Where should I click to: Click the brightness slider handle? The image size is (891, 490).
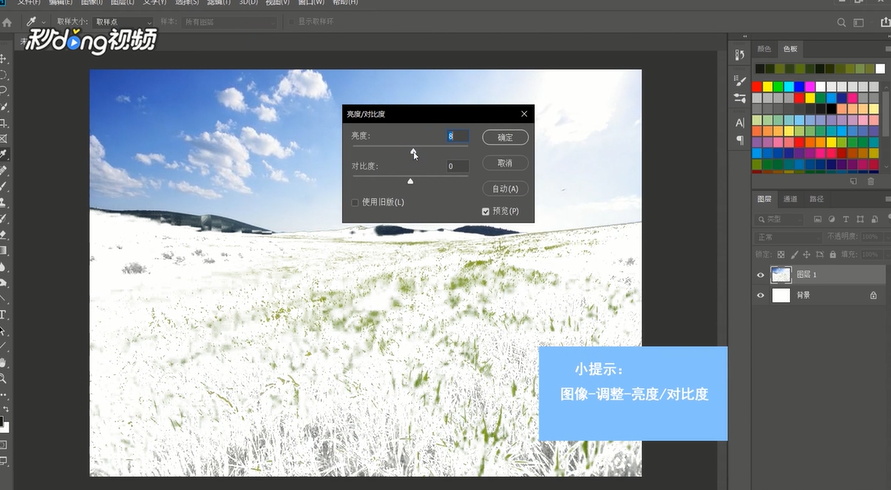click(414, 151)
